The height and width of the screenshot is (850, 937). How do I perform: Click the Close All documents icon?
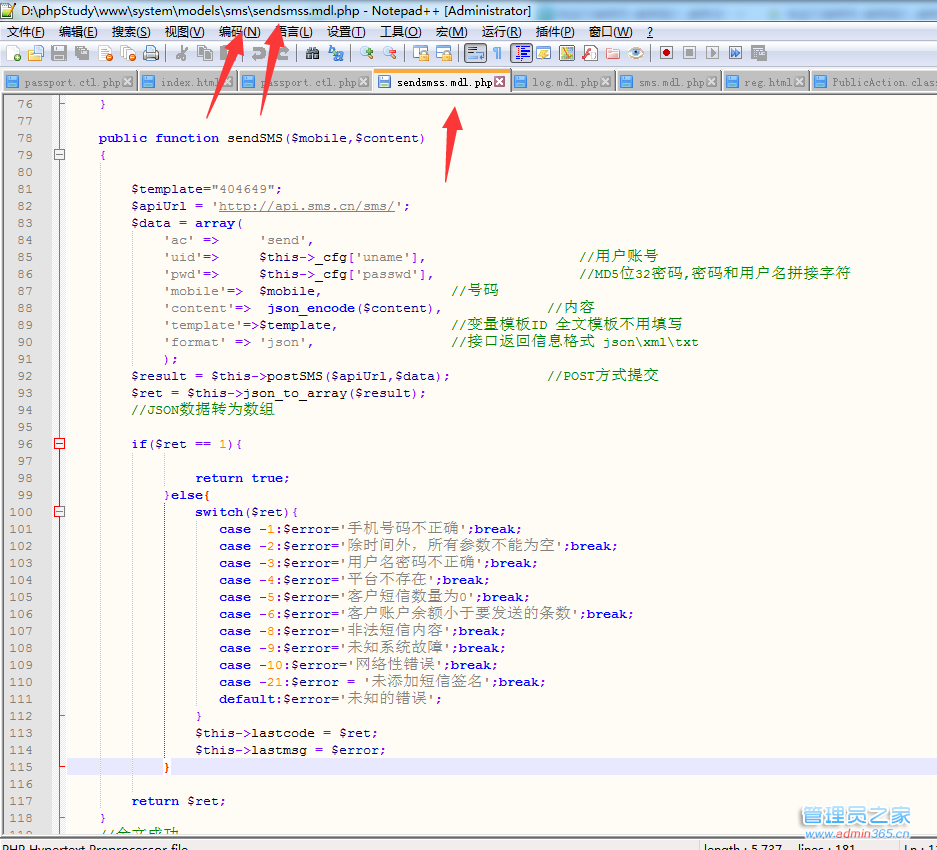click(128, 53)
